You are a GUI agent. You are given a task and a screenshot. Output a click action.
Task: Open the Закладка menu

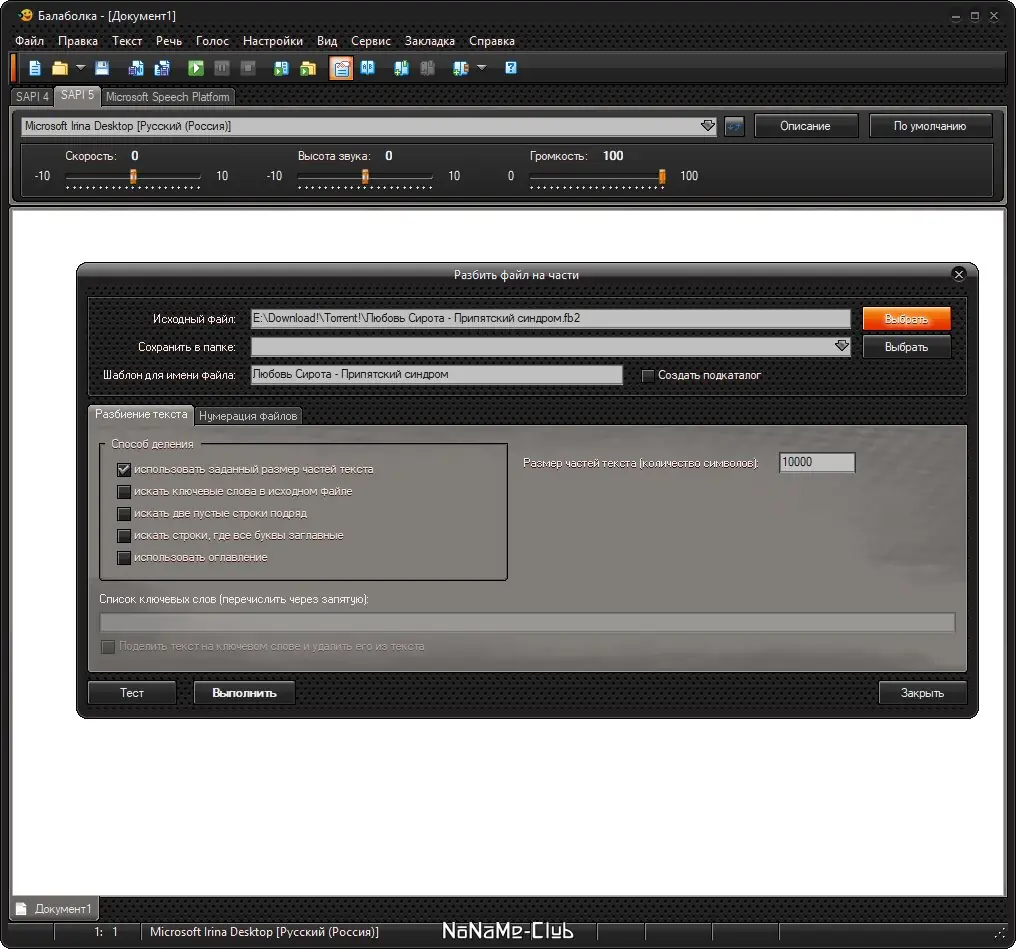coord(430,41)
